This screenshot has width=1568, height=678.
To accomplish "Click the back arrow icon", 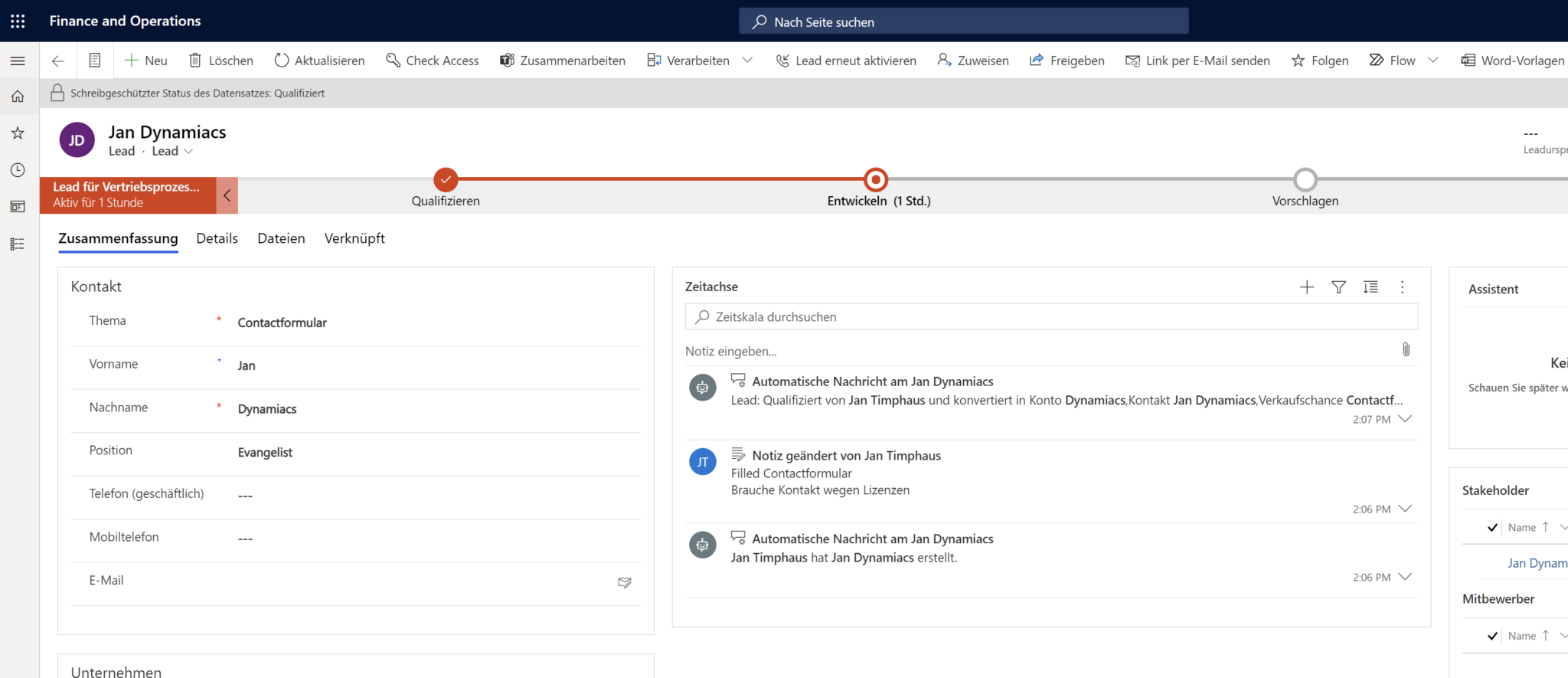I will [58, 61].
